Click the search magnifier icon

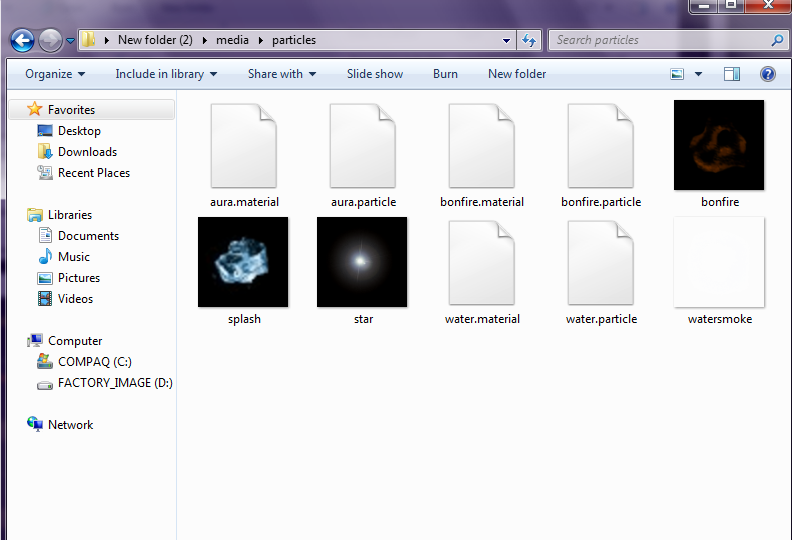tap(777, 40)
